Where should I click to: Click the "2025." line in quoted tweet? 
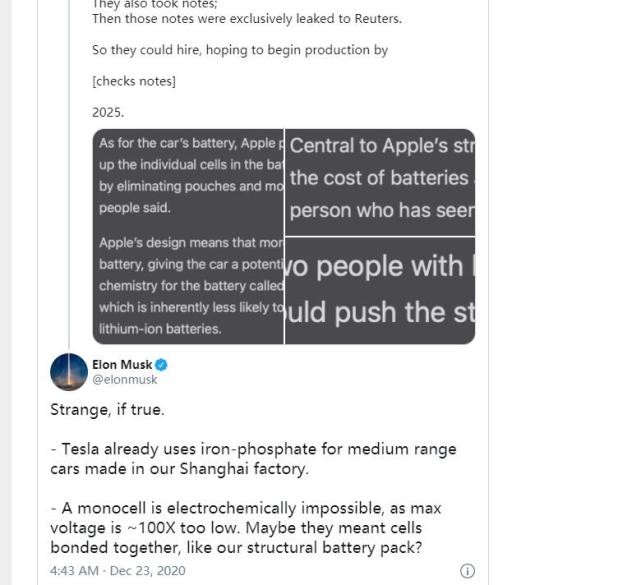108,113
